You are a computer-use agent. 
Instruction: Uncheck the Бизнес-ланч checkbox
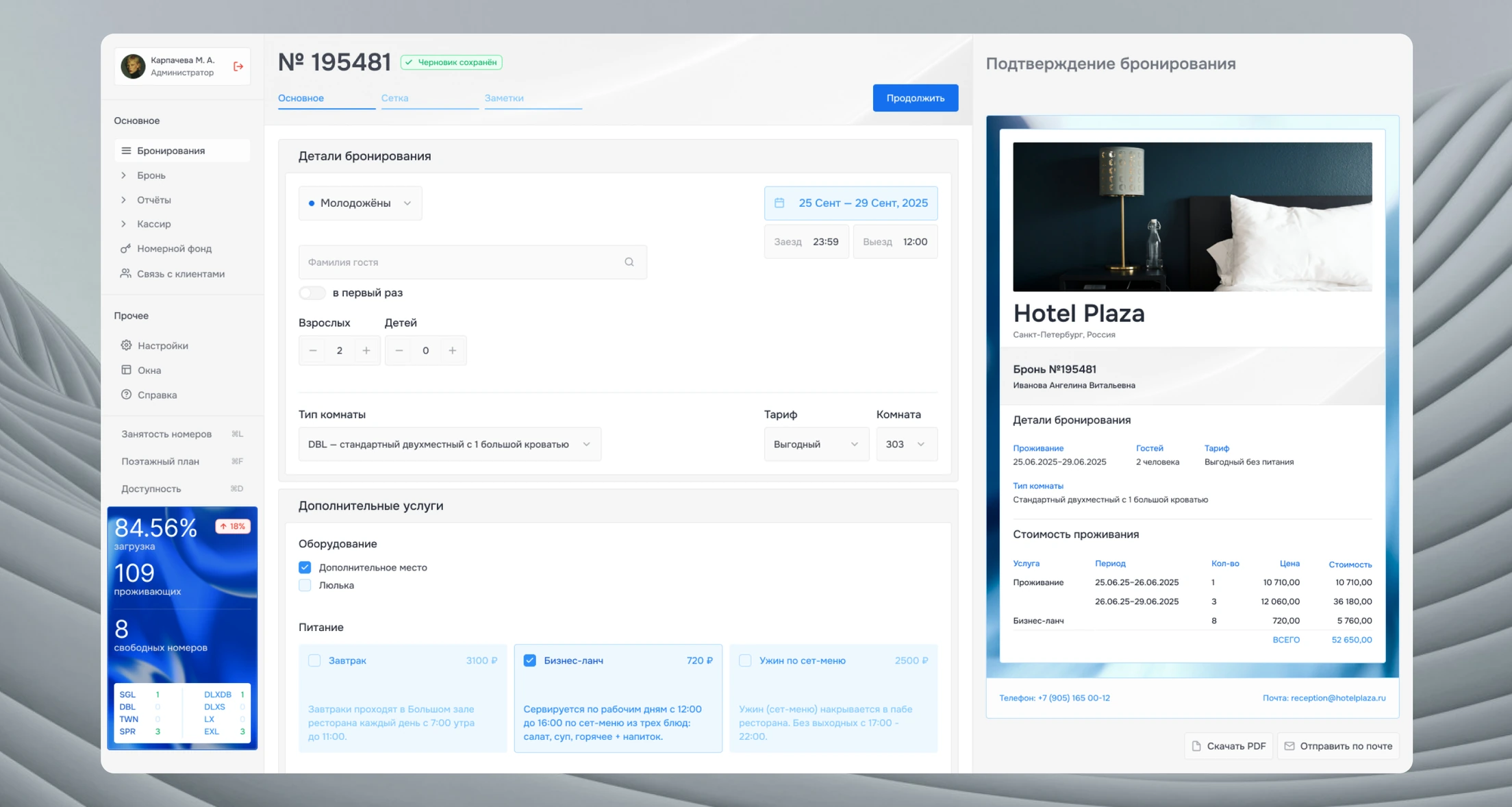pos(530,660)
